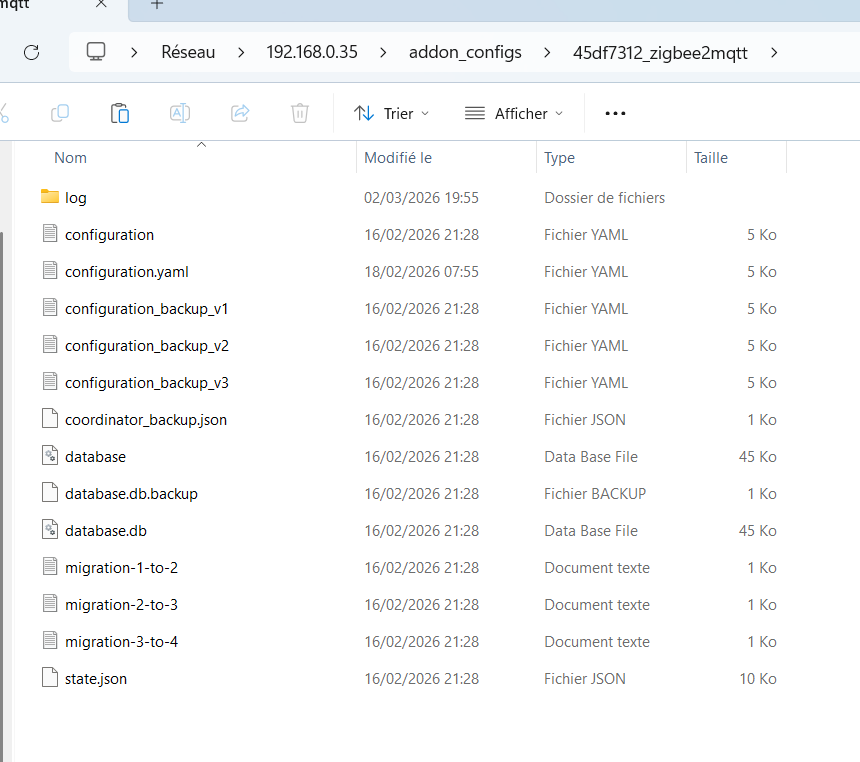
Task: Open the Afficher view dropdown
Action: 514,113
